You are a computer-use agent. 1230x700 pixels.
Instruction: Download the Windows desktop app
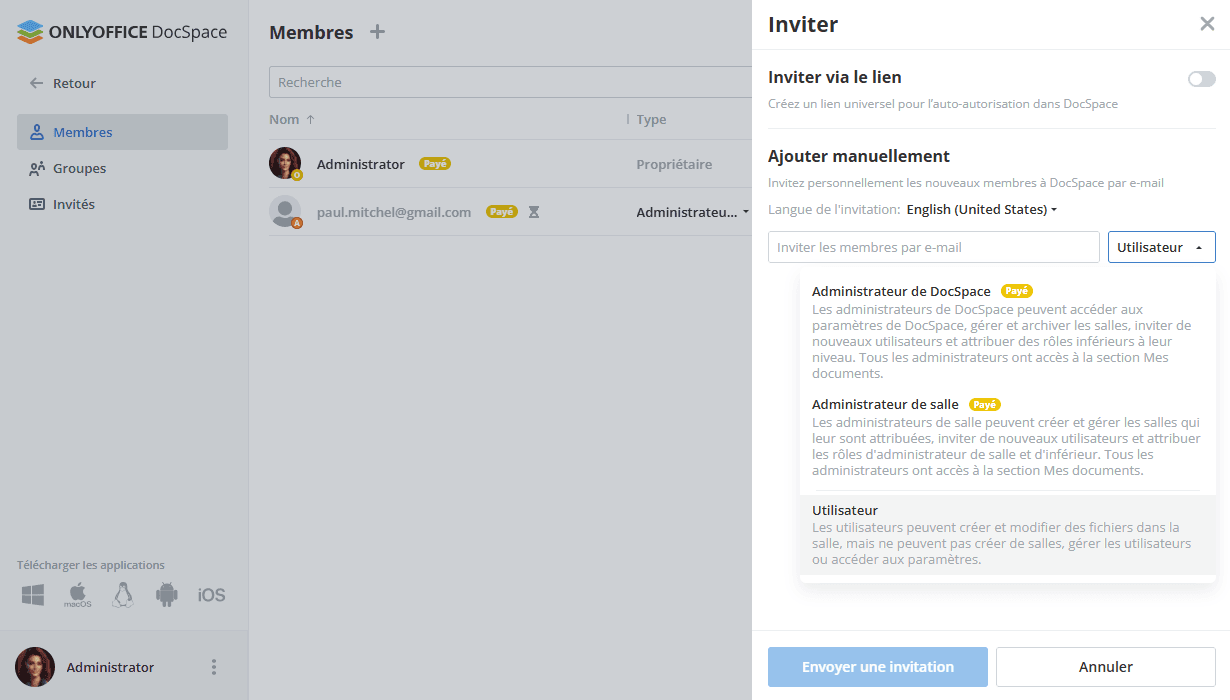[x=32, y=594]
